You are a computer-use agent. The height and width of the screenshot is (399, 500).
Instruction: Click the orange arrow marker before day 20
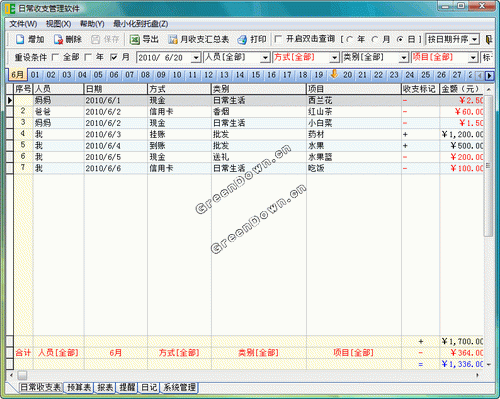pos(334,74)
